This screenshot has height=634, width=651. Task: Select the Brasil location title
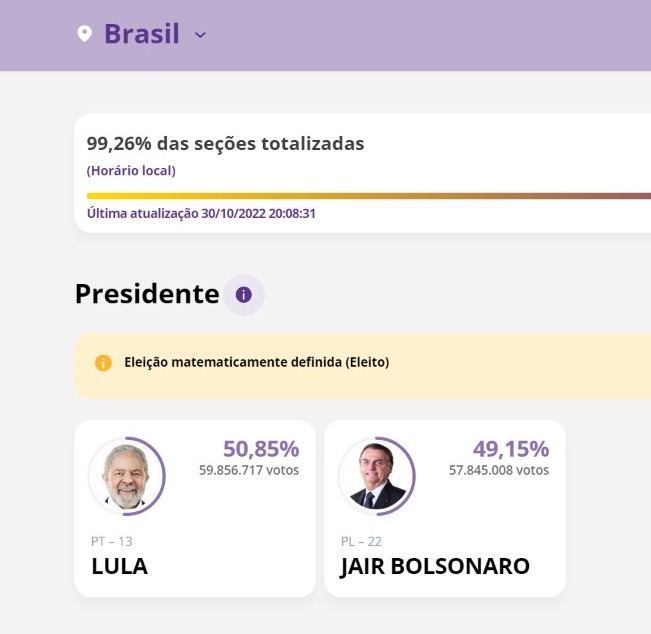(142, 34)
